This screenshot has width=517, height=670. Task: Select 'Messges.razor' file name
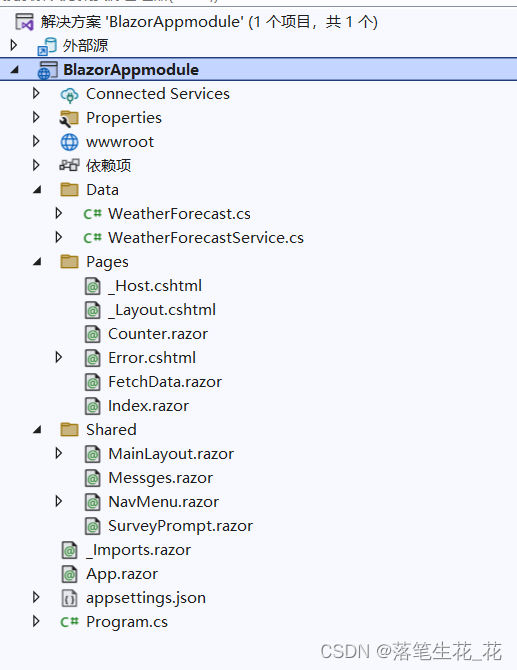160,478
